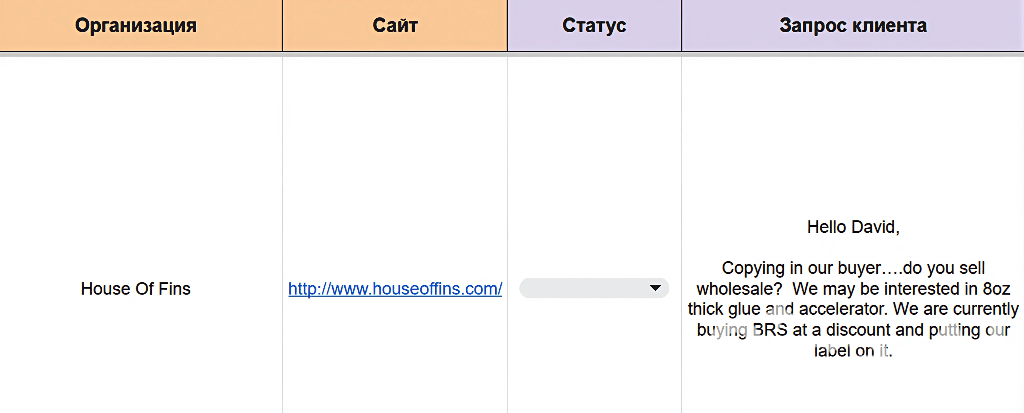The height and width of the screenshot is (413, 1024).
Task: Click the "Hello David," greeting line
Action: 853,227
